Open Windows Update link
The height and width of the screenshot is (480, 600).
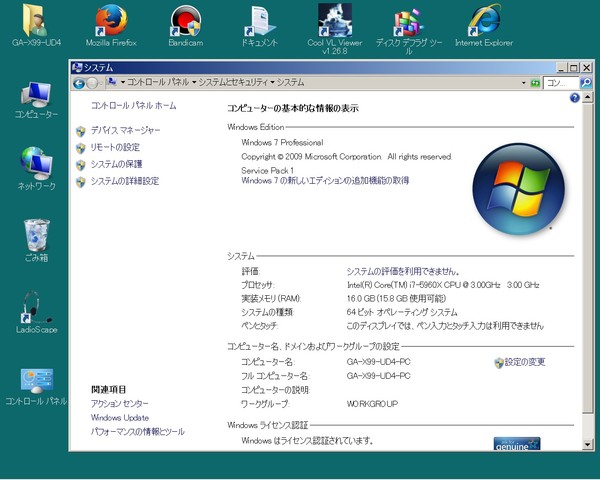(x=120, y=418)
